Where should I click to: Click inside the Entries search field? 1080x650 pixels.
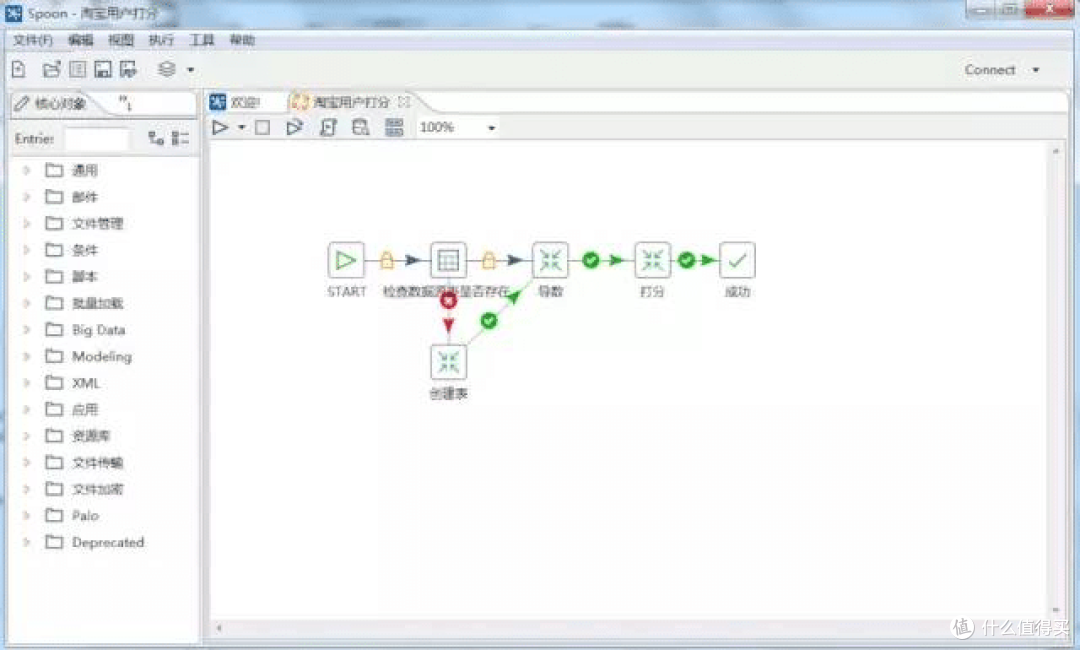point(97,138)
